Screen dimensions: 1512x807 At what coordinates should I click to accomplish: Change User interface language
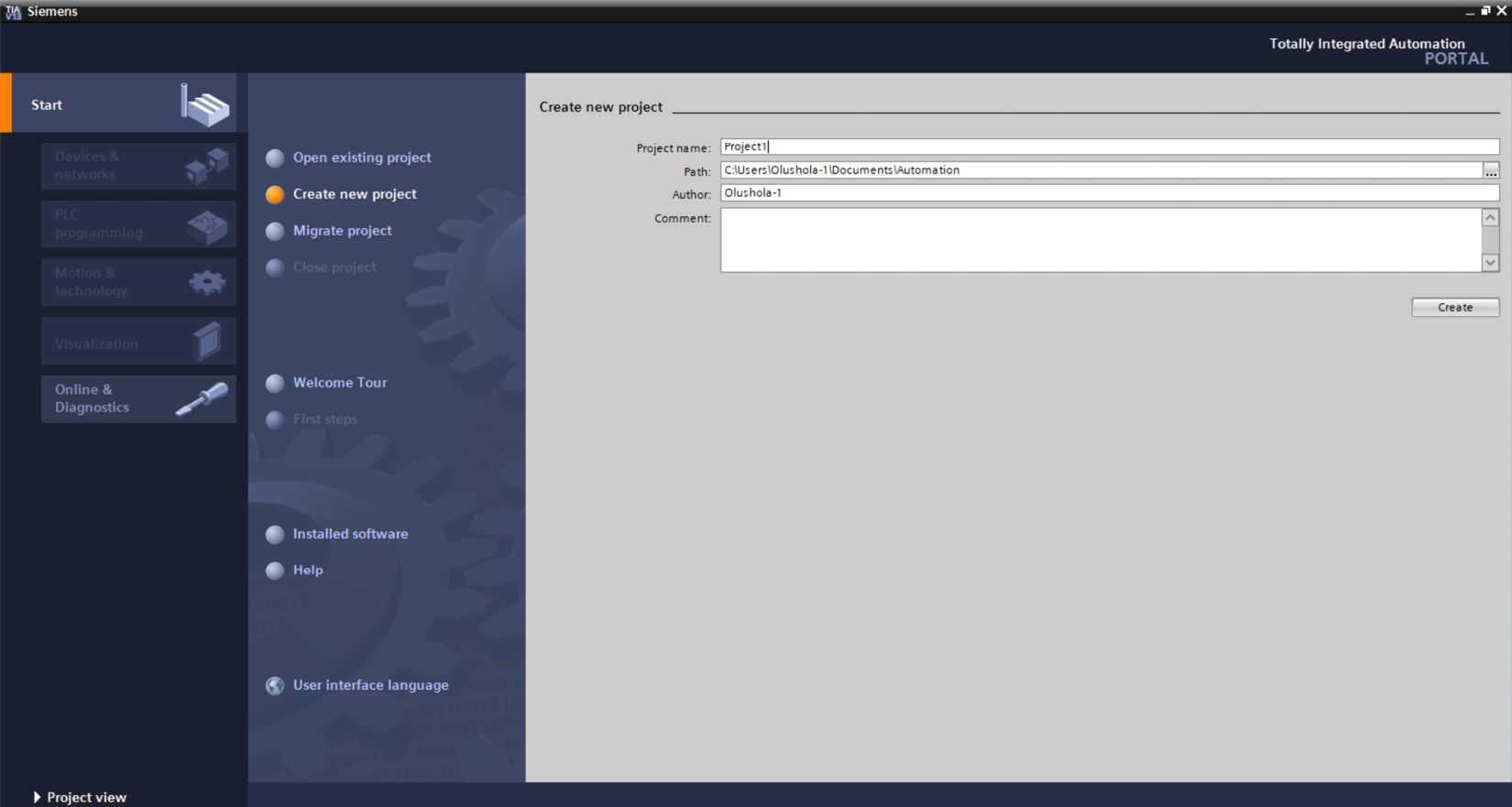point(371,685)
